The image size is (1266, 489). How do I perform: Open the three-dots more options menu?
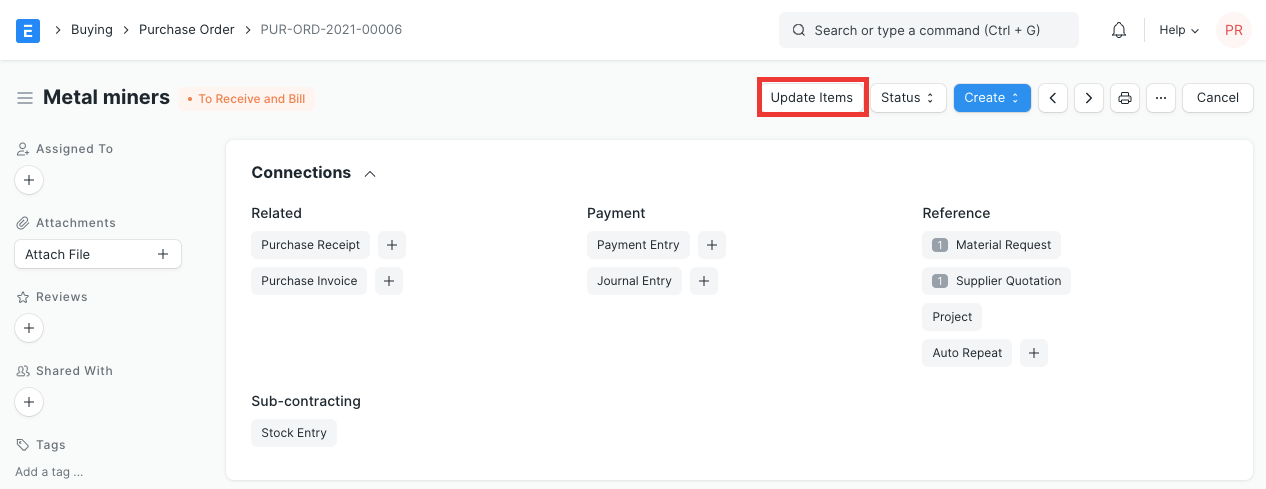pos(1160,98)
